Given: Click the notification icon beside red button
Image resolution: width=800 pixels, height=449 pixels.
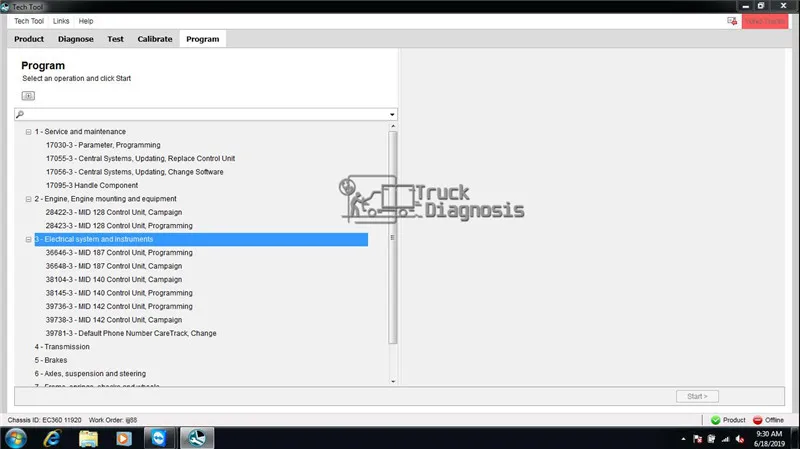Looking at the screenshot, I should [x=732, y=21].
